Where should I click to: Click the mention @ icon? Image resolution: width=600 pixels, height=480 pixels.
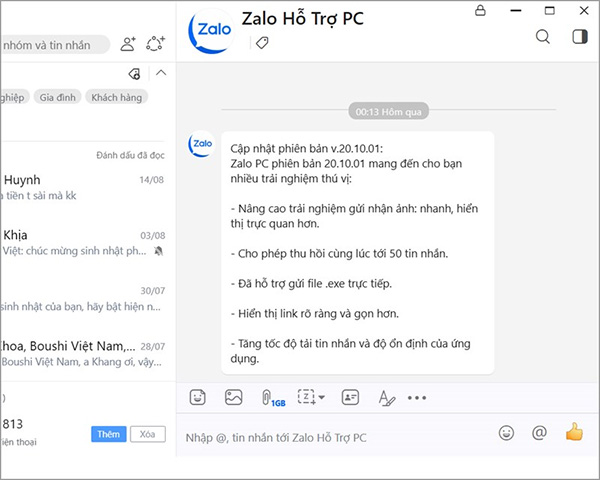pos(539,433)
